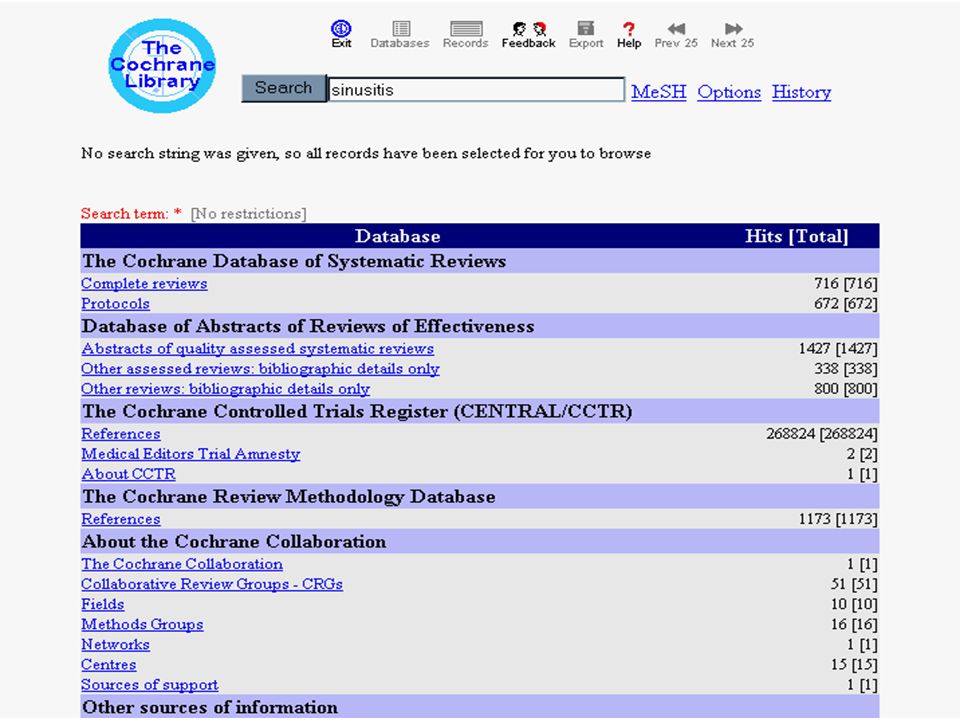Click The Cochrane Database of Systematic Reviews heading
The height and width of the screenshot is (720, 960).
[294, 261]
